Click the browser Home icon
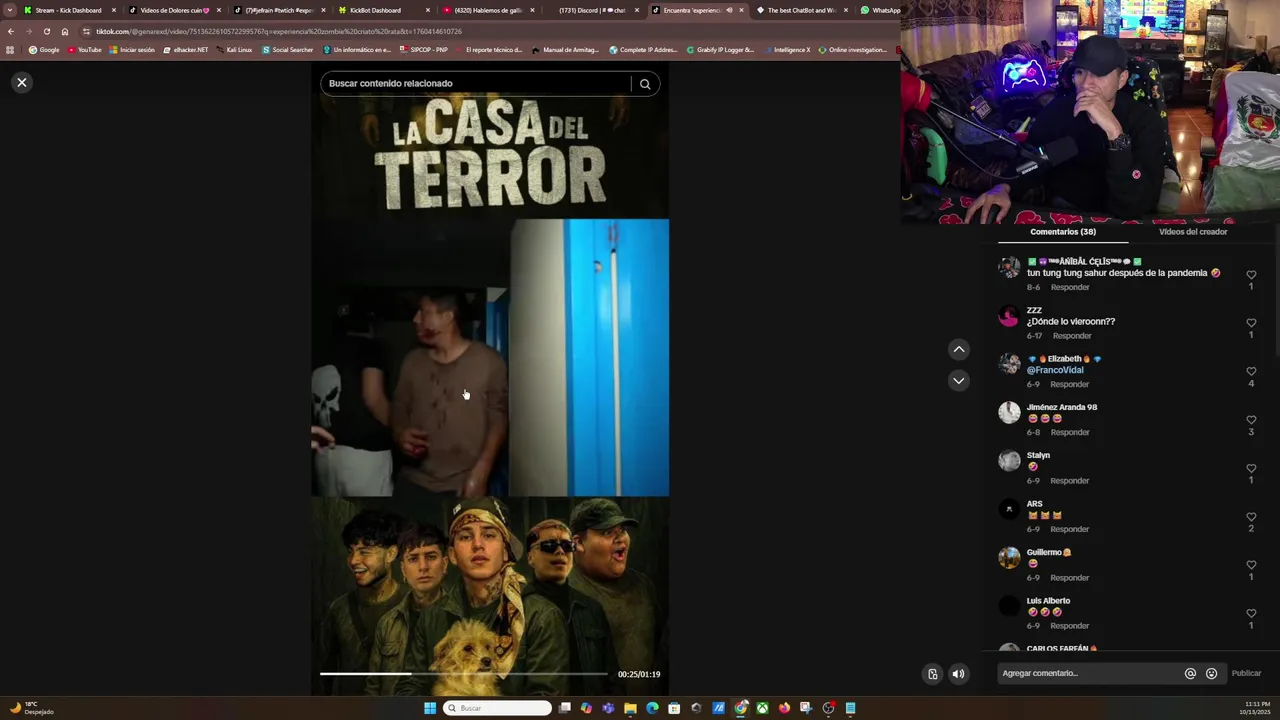The width and height of the screenshot is (1280, 720). coord(65,31)
